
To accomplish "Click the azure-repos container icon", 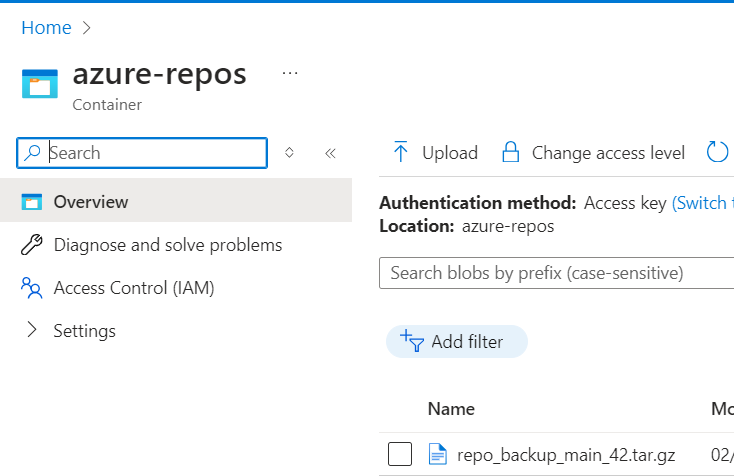I will tap(40, 83).
